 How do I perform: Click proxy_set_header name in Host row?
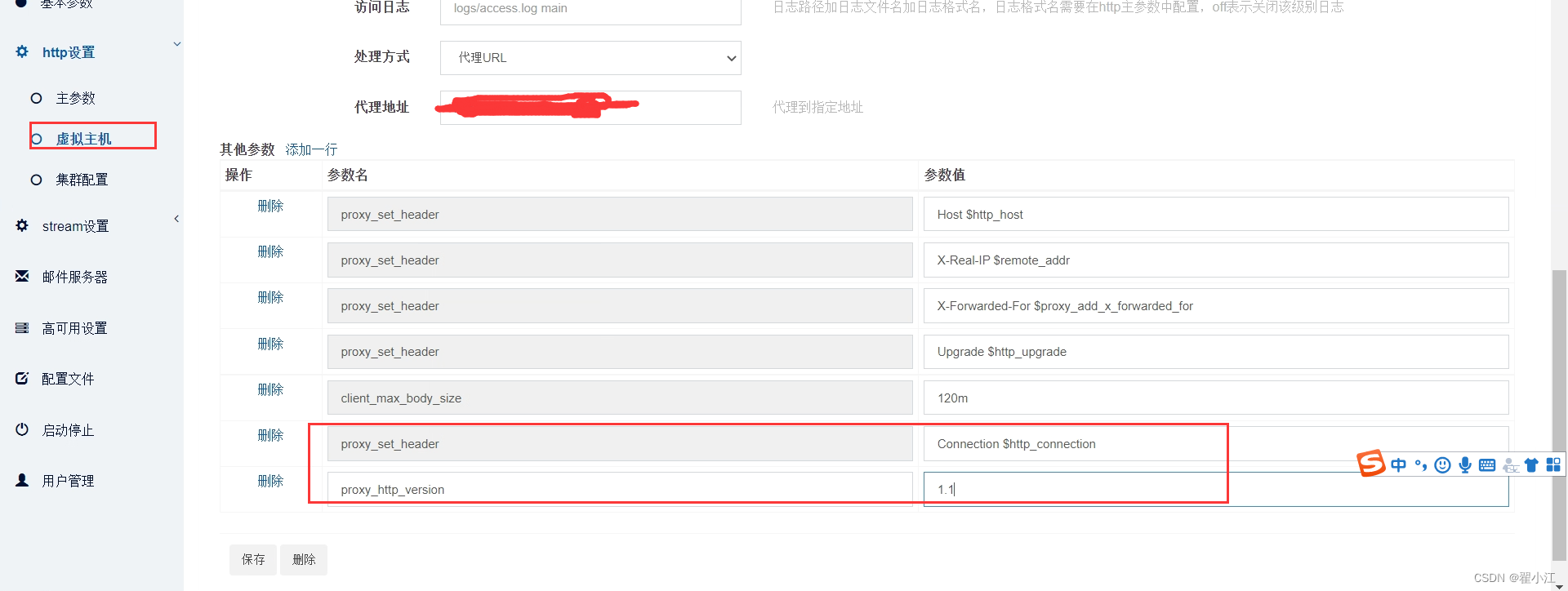point(620,214)
